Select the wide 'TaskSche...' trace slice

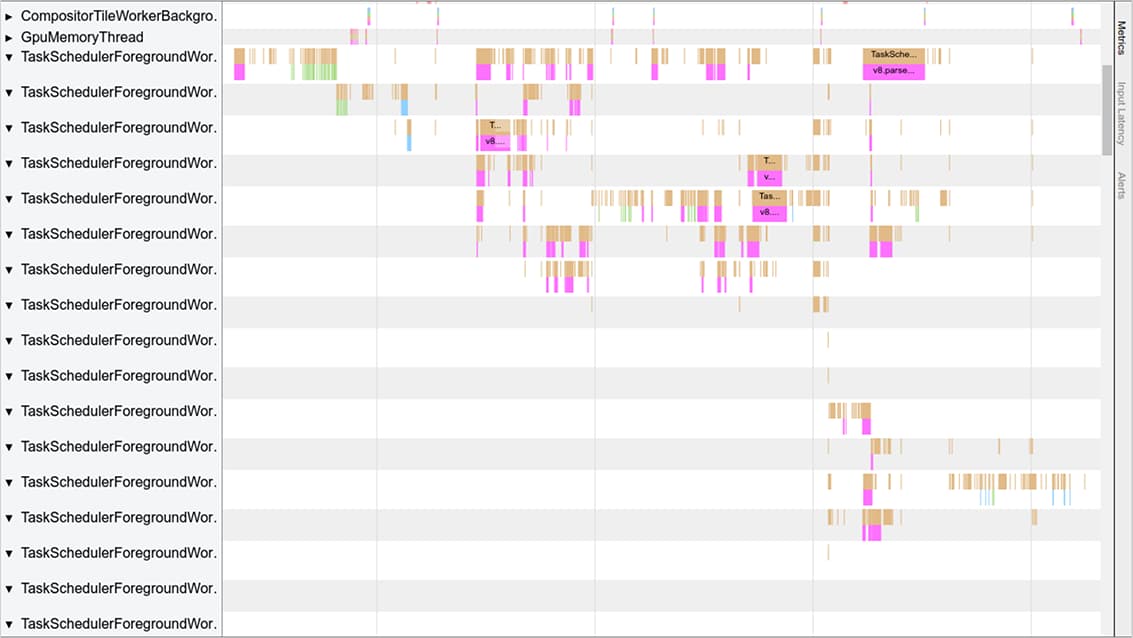893,55
